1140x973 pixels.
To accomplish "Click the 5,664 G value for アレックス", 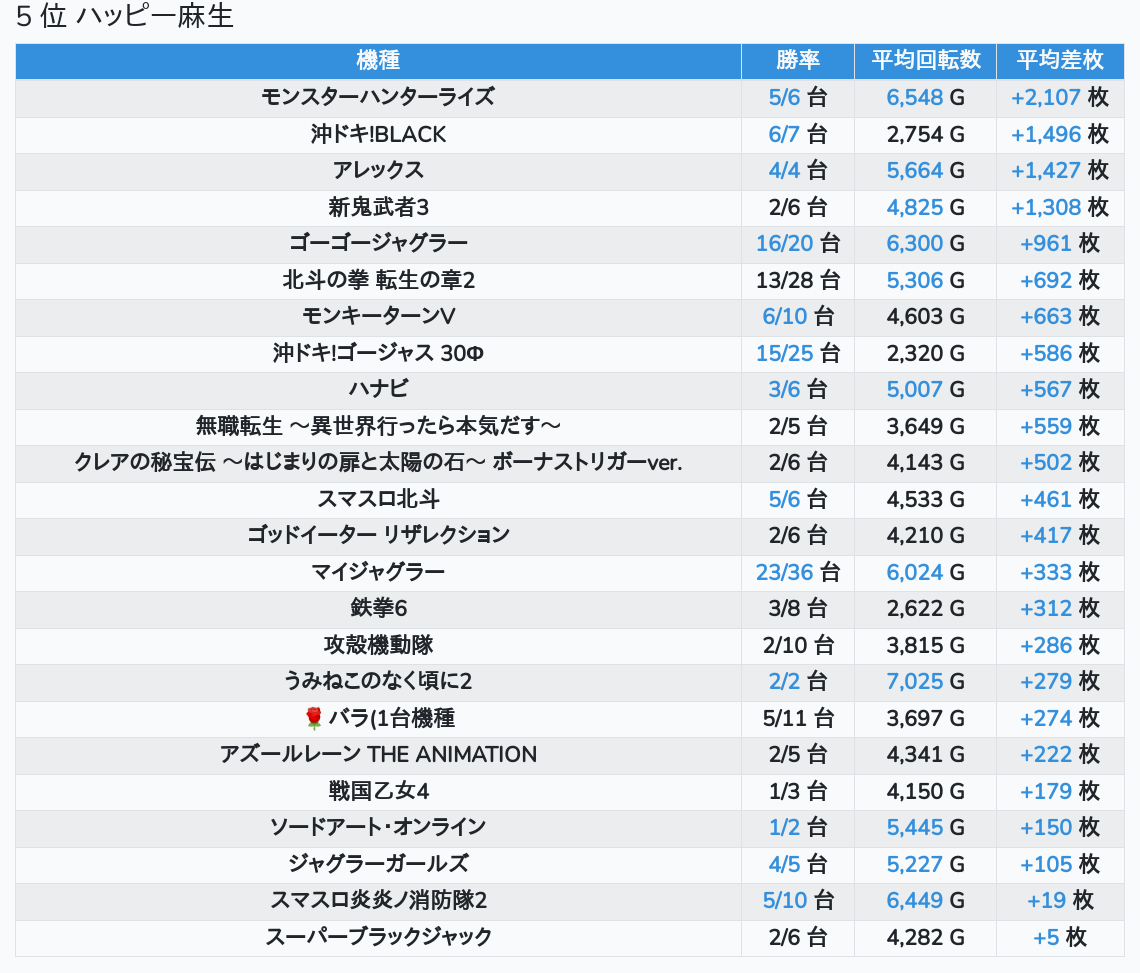I will (925, 170).
